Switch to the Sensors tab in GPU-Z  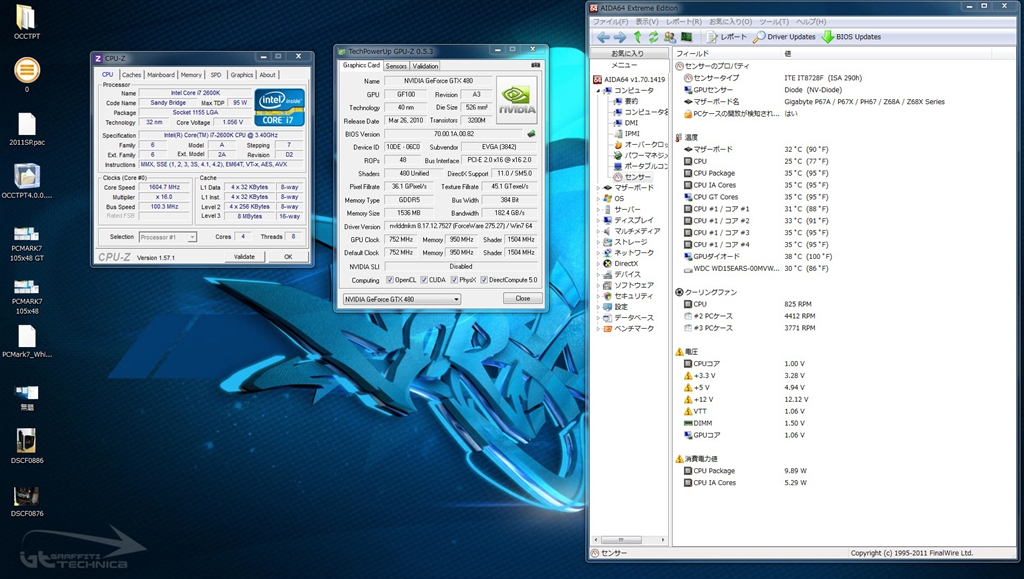click(396, 66)
